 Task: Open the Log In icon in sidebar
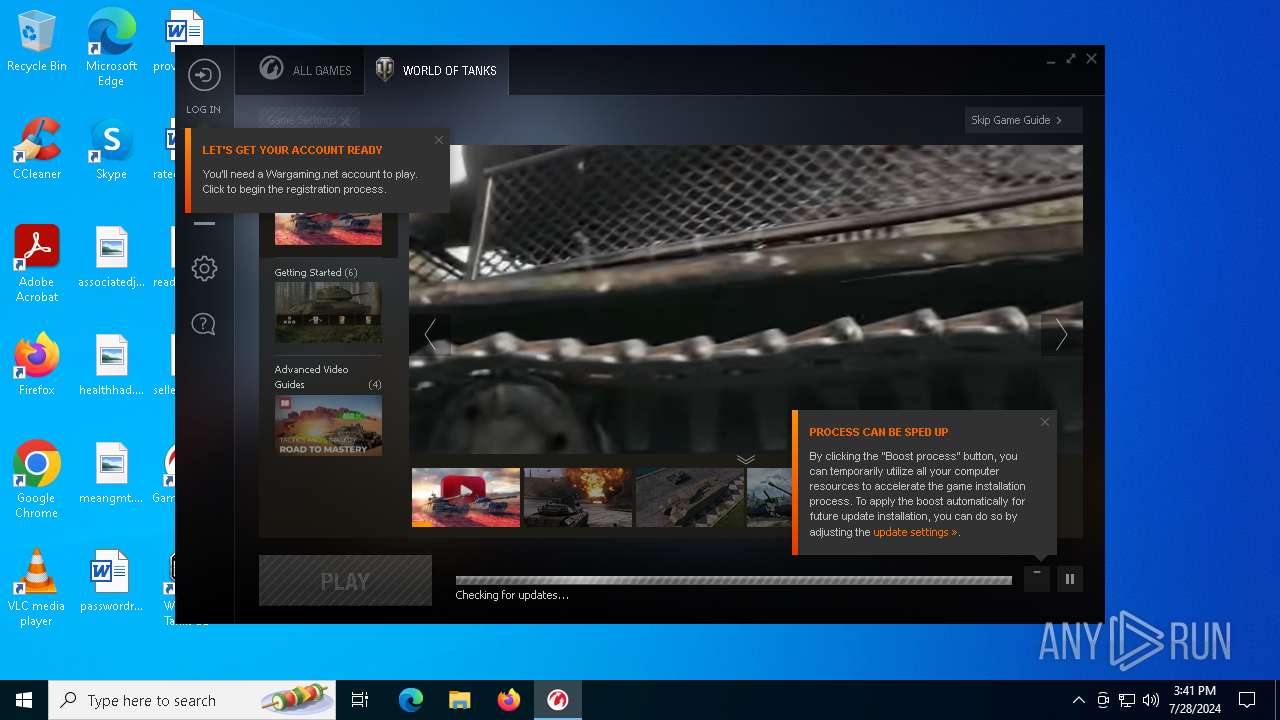click(x=204, y=75)
